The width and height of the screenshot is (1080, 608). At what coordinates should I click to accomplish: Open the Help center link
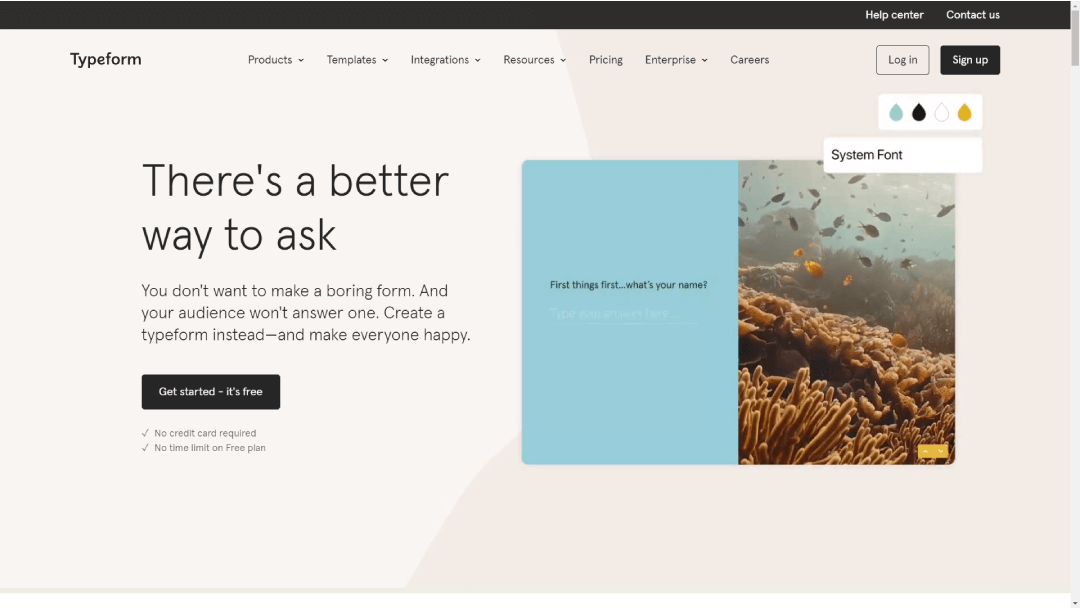(894, 14)
